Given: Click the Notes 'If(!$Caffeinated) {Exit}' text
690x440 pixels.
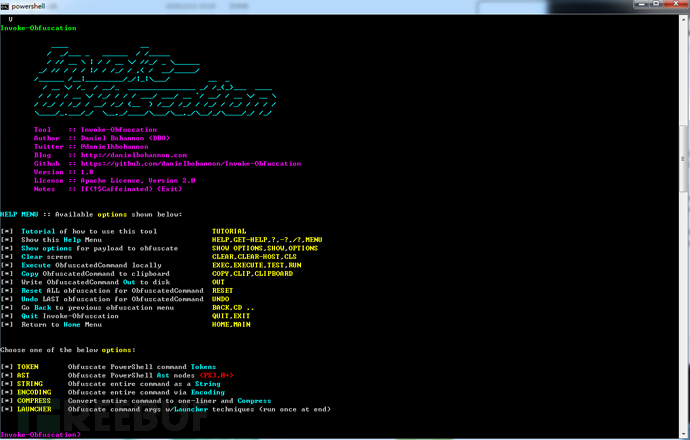Looking at the screenshot, I should tap(131, 189).
